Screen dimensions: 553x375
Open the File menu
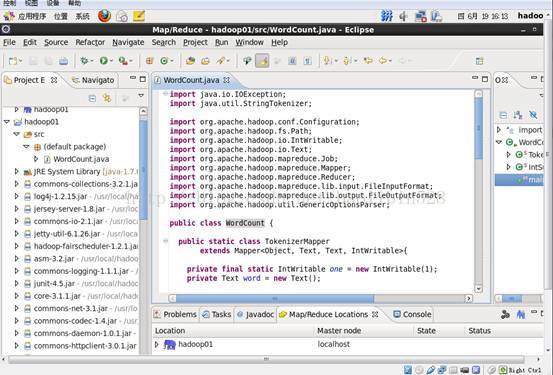[x=9, y=42]
